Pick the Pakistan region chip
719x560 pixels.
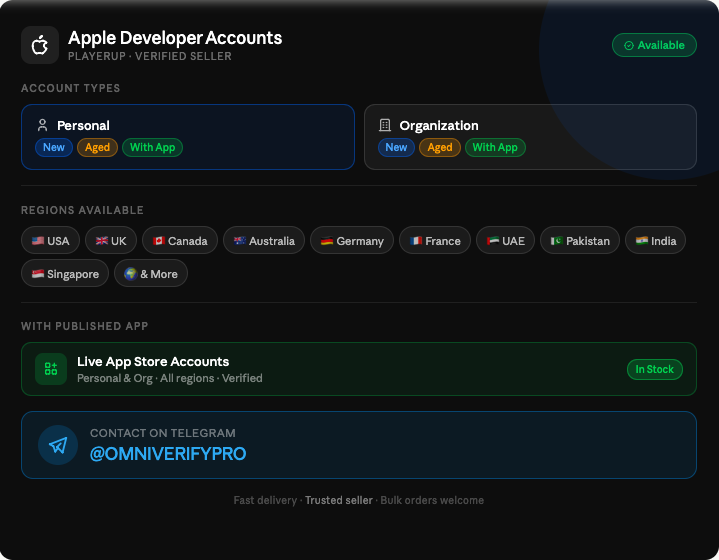580,240
